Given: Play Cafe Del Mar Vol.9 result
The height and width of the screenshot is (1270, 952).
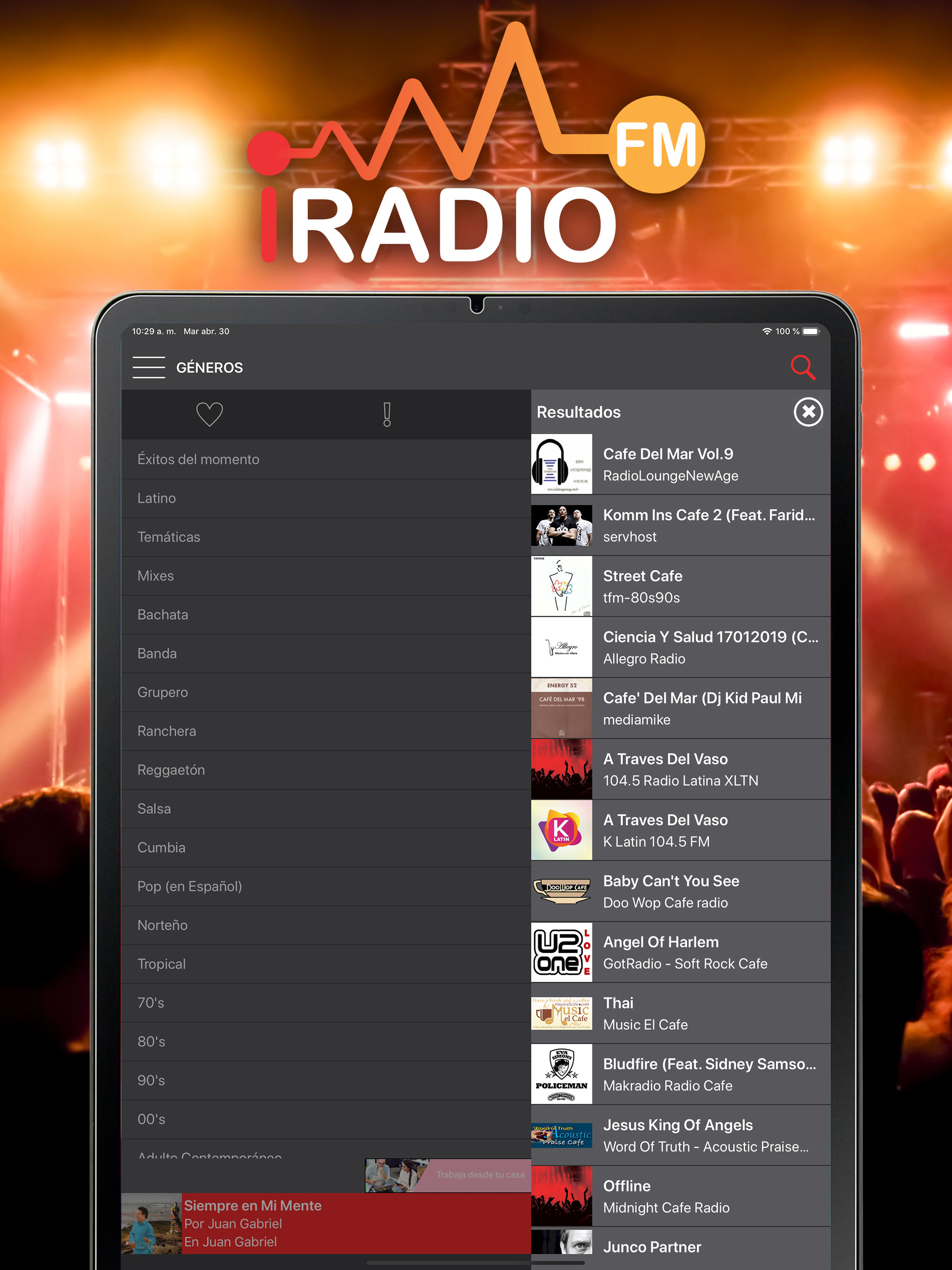Looking at the screenshot, I should coord(681,464).
